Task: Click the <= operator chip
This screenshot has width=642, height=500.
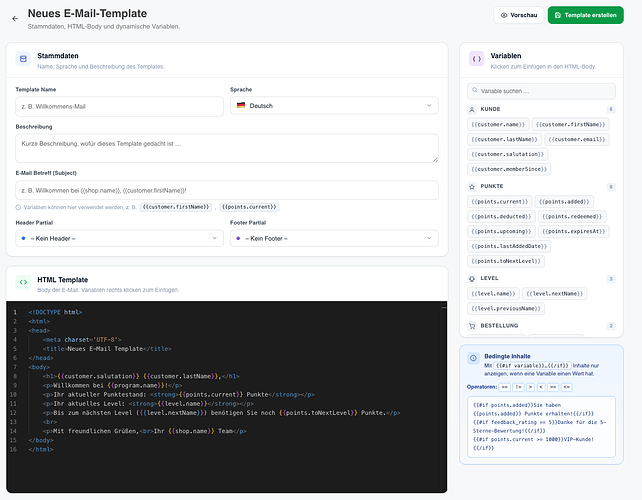Action: coord(567,387)
